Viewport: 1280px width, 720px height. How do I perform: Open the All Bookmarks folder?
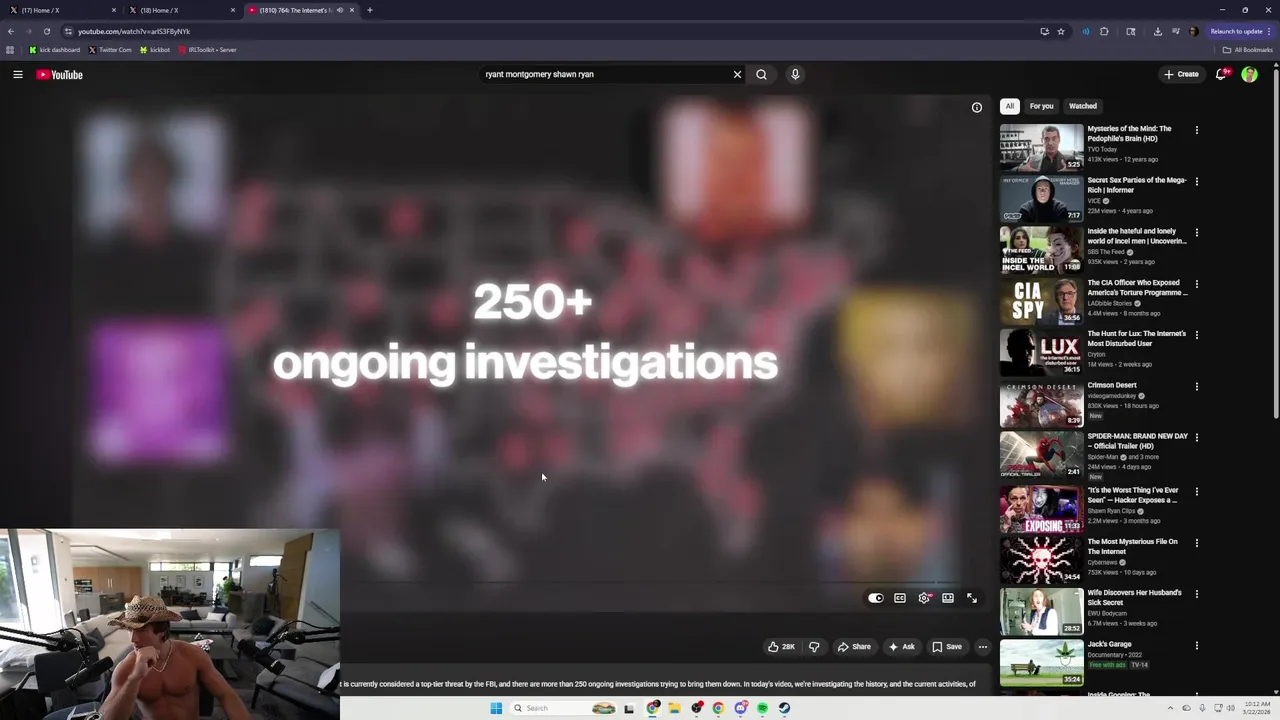pos(1247,50)
